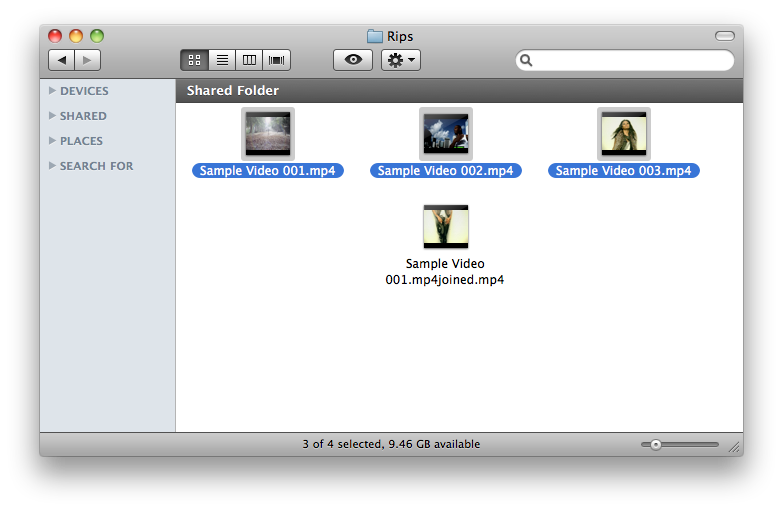Click the Sample Video 003.mp4 filename label
The height and width of the screenshot is (511, 783).
(624, 171)
